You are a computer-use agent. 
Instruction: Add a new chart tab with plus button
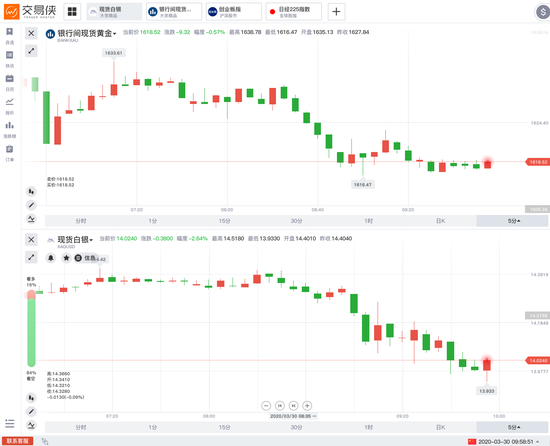pos(336,12)
